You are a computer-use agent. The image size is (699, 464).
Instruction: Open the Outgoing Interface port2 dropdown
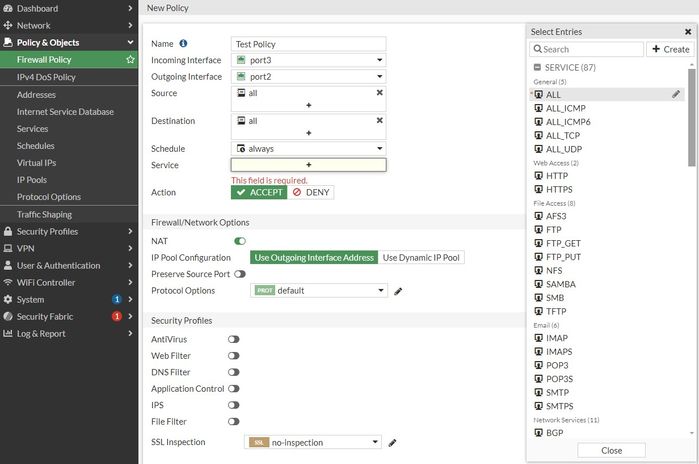308,76
